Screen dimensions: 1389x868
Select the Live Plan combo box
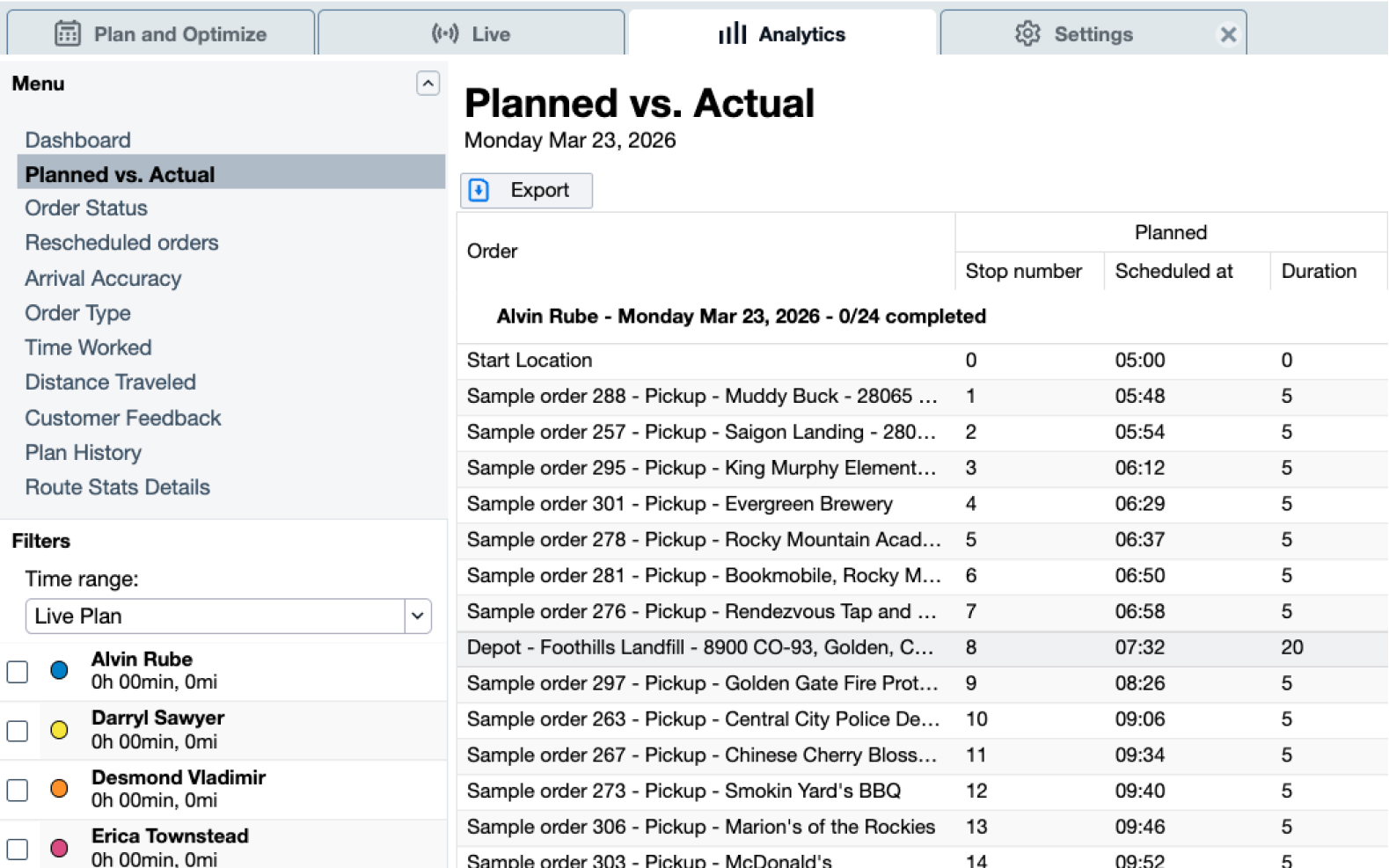tap(216, 616)
